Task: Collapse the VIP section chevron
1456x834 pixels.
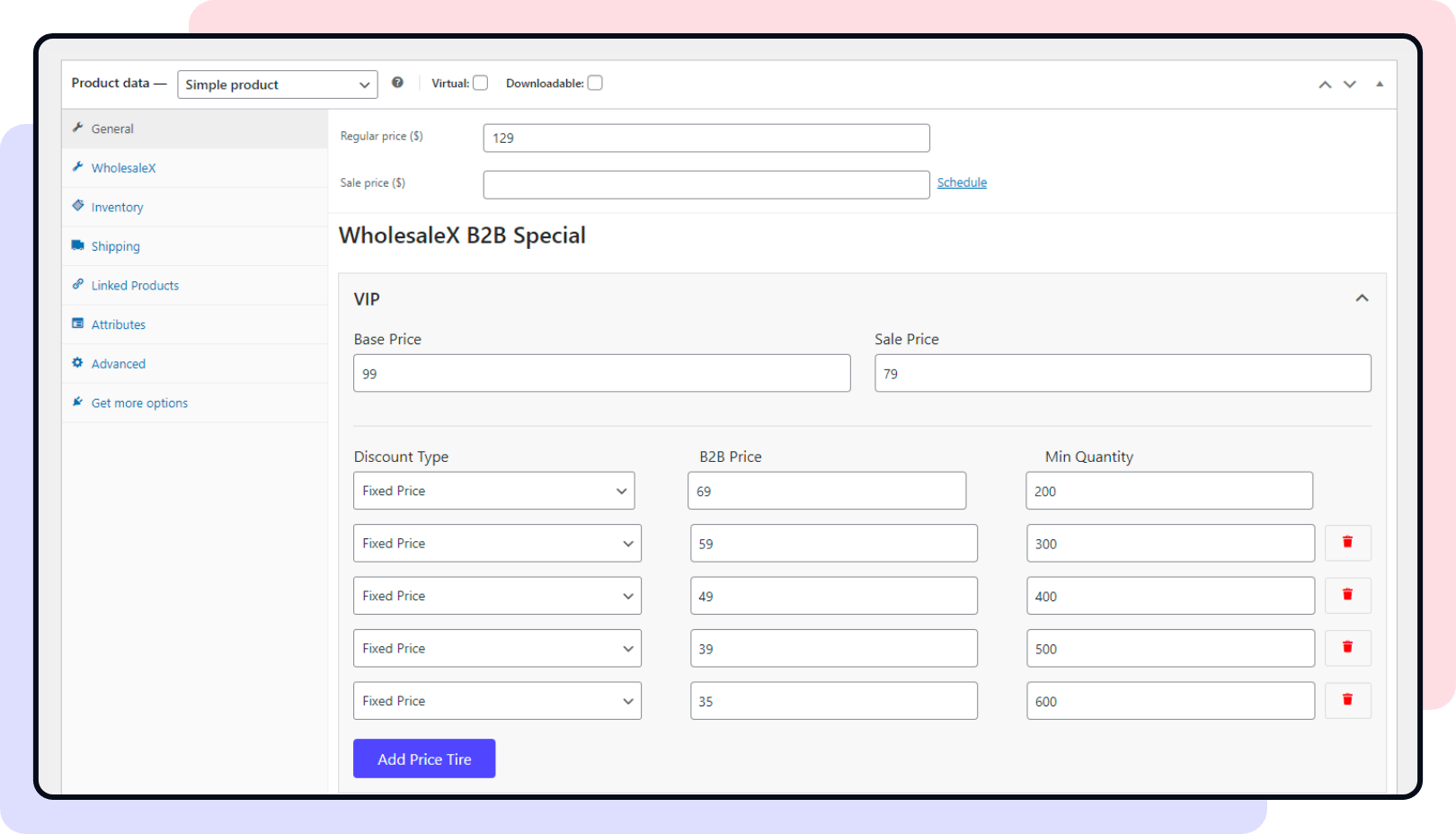Action: pos(1362,298)
